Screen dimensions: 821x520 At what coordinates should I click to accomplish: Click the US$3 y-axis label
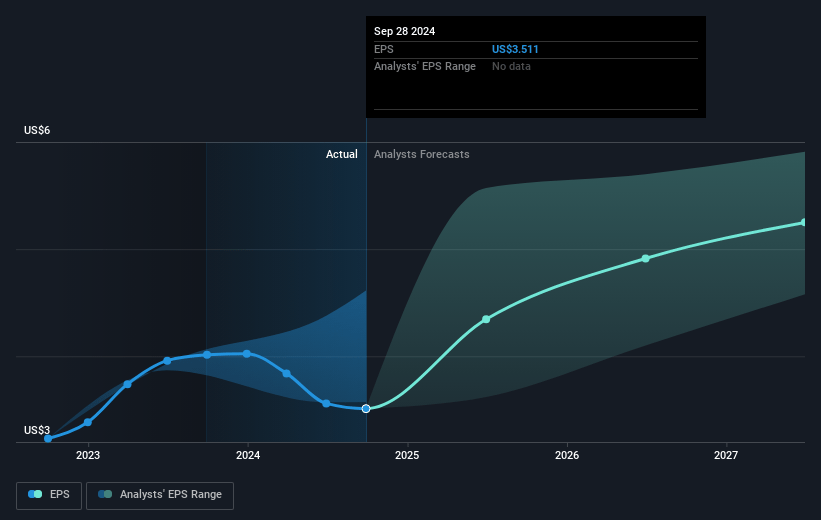pos(37,430)
